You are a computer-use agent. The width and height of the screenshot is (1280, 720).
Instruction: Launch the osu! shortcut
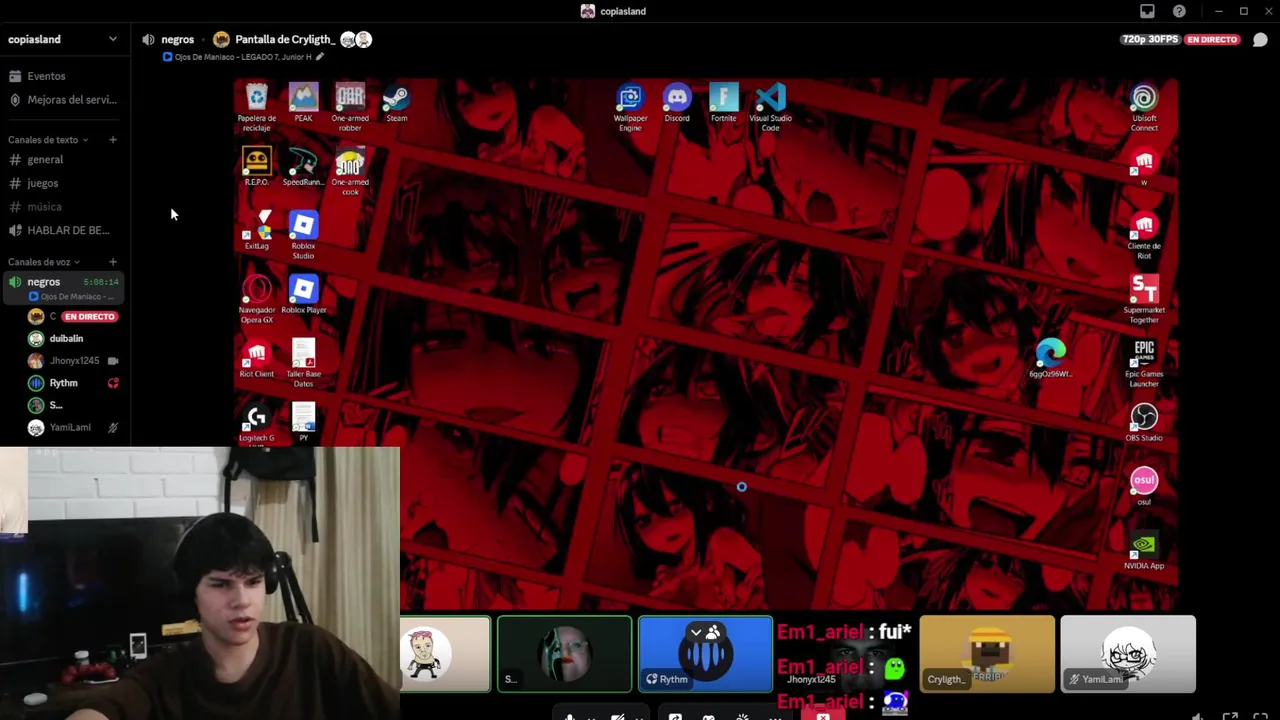pos(1144,486)
